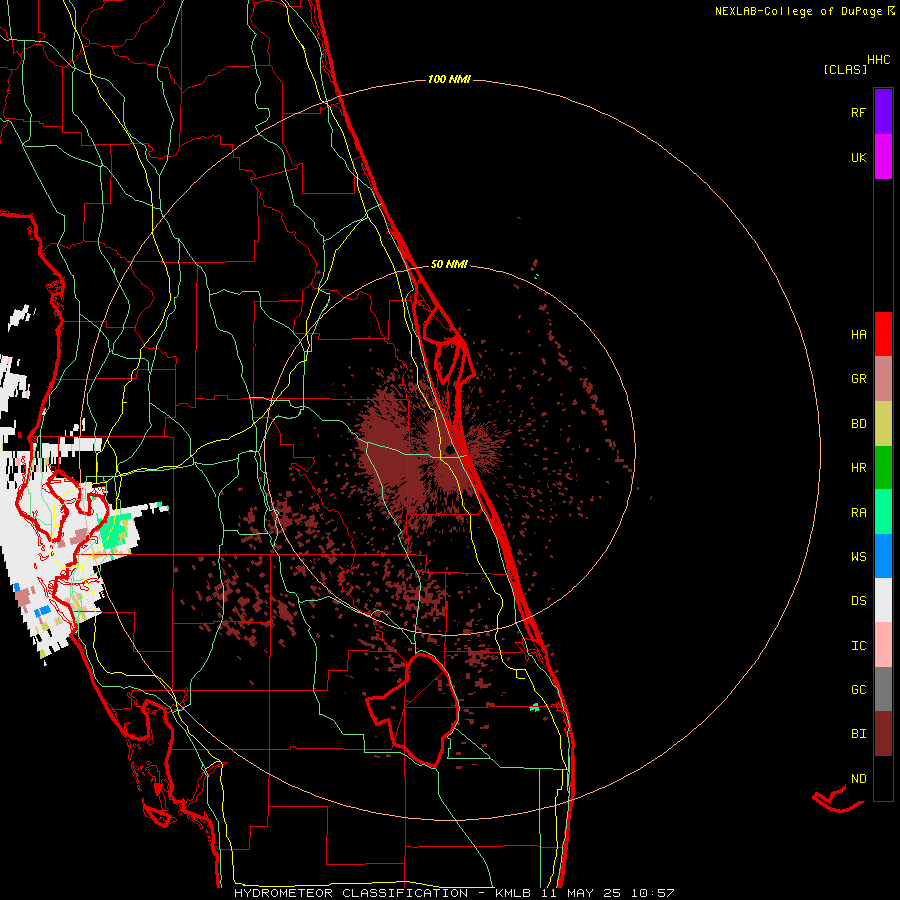Click the 'RF' legend label
This screenshot has width=900, height=900.
point(858,113)
